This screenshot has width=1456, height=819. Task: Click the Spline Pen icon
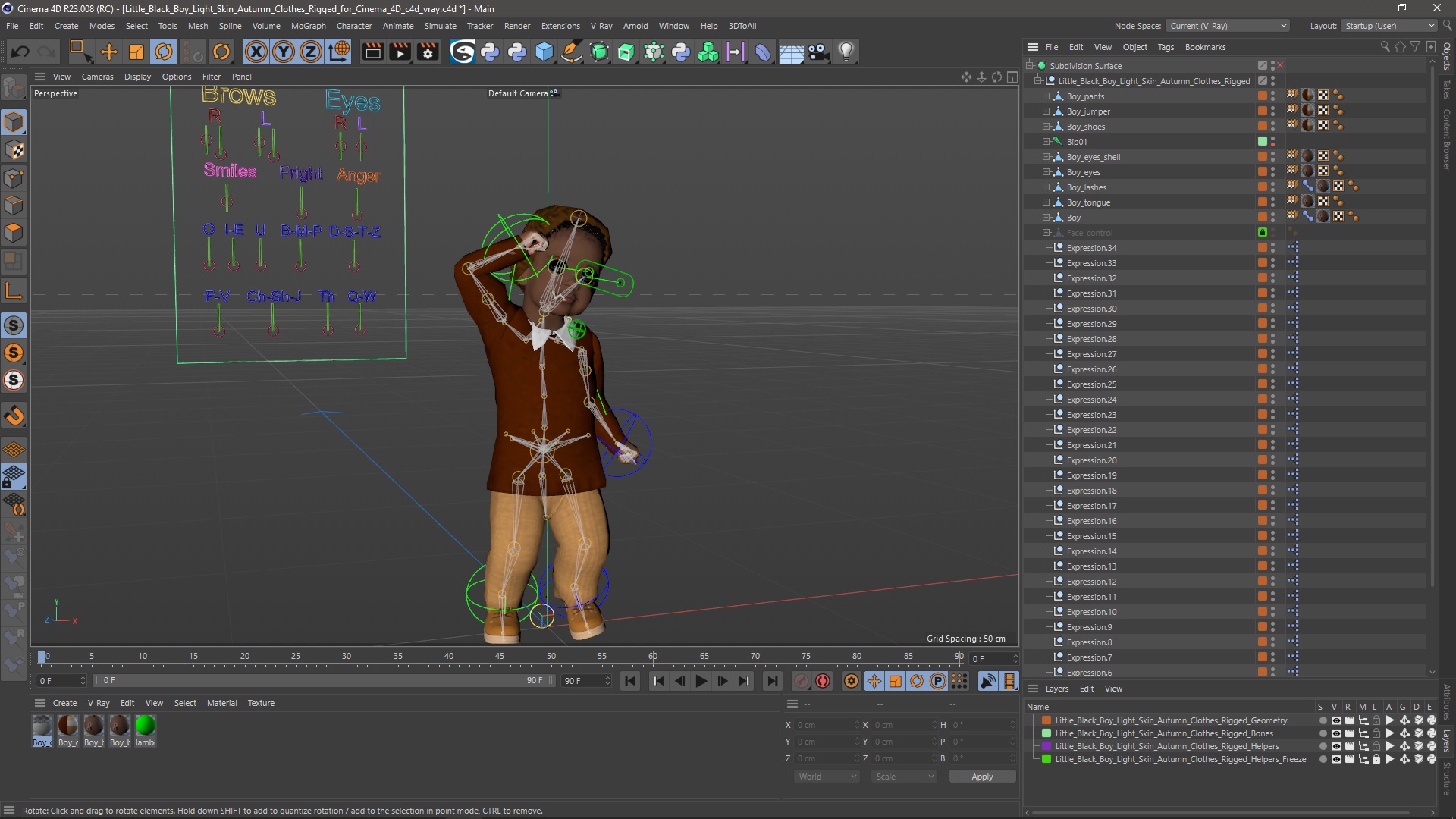[x=572, y=52]
